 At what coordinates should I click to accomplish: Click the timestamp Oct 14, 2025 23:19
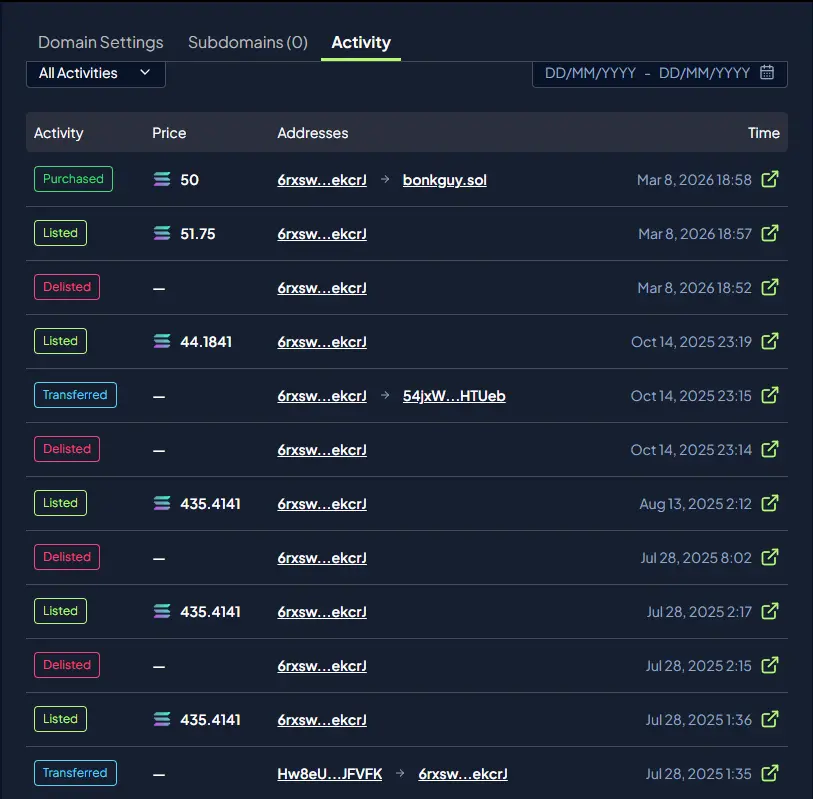click(x=691, y=341)
